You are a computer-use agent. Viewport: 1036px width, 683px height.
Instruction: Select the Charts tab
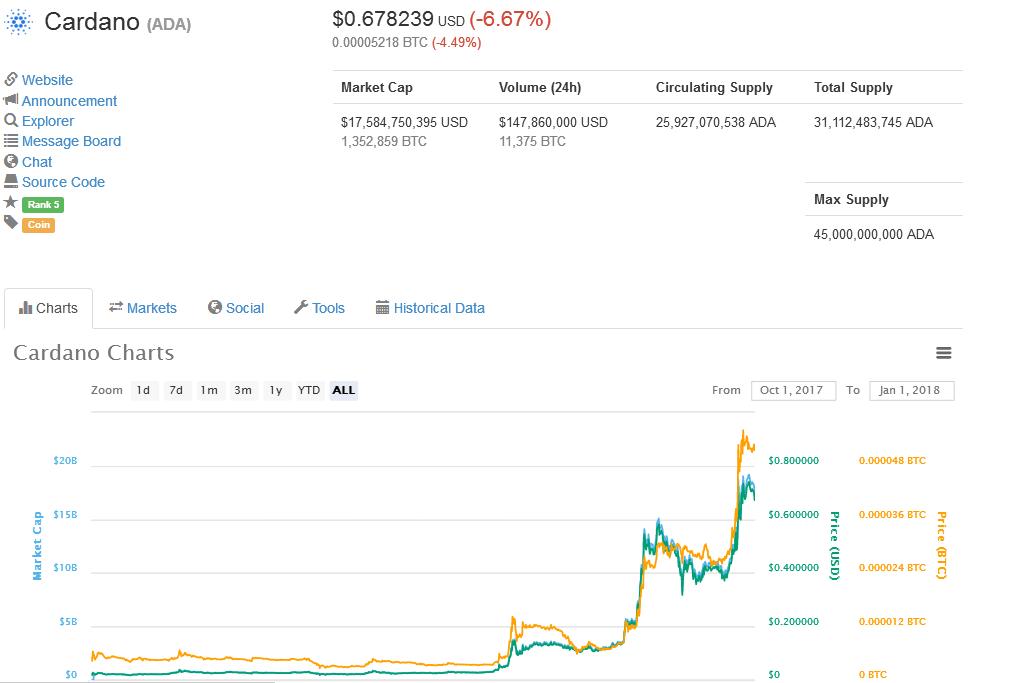[x=48, y=308]
